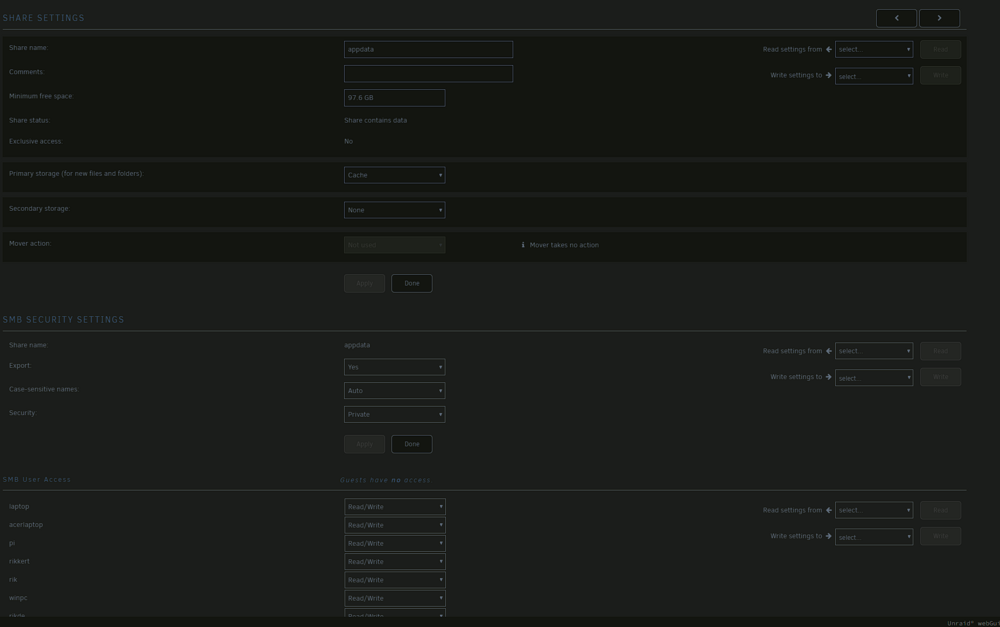Open SMB User Access Write settings to dropdown

874,537
